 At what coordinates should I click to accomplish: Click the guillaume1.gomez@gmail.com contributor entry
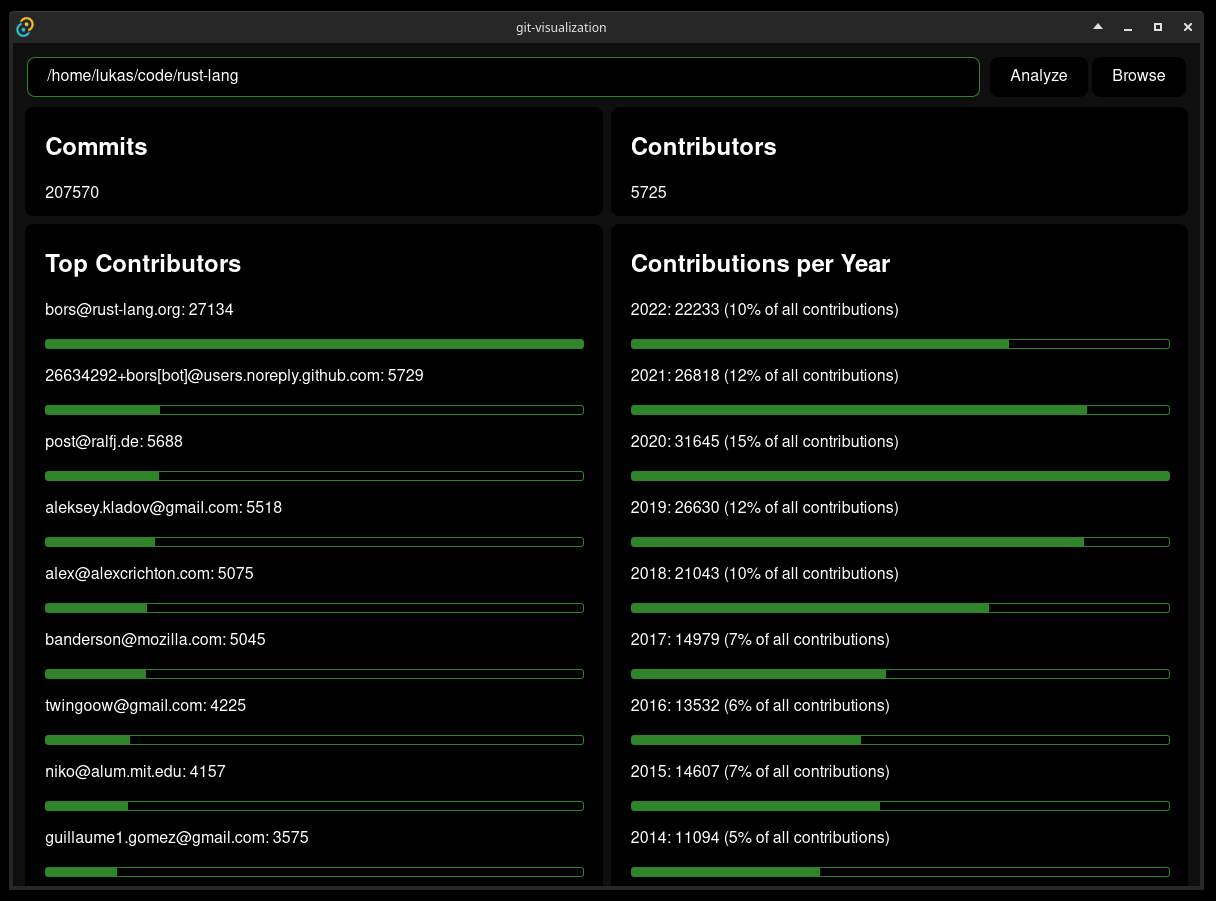(177, 837)
